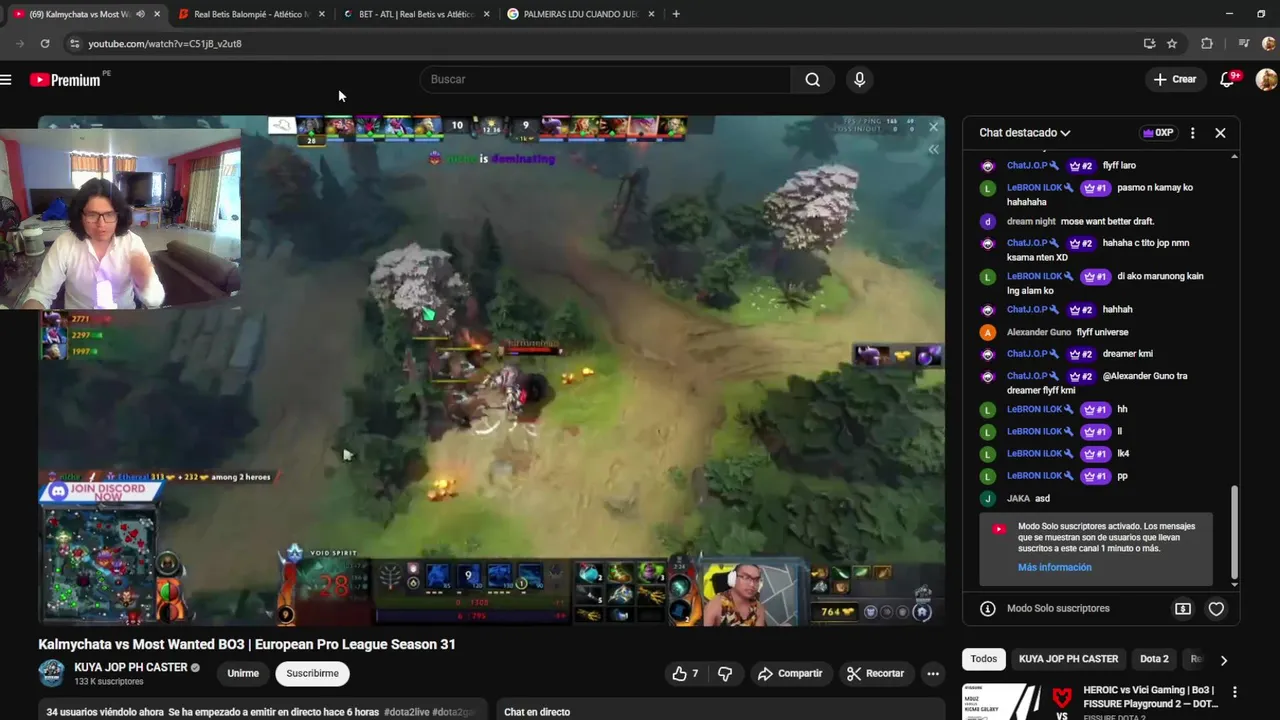Open browser extensions puzzle icon
1280x720 pixels.
pyautogui.click(x=1207, y=44)
